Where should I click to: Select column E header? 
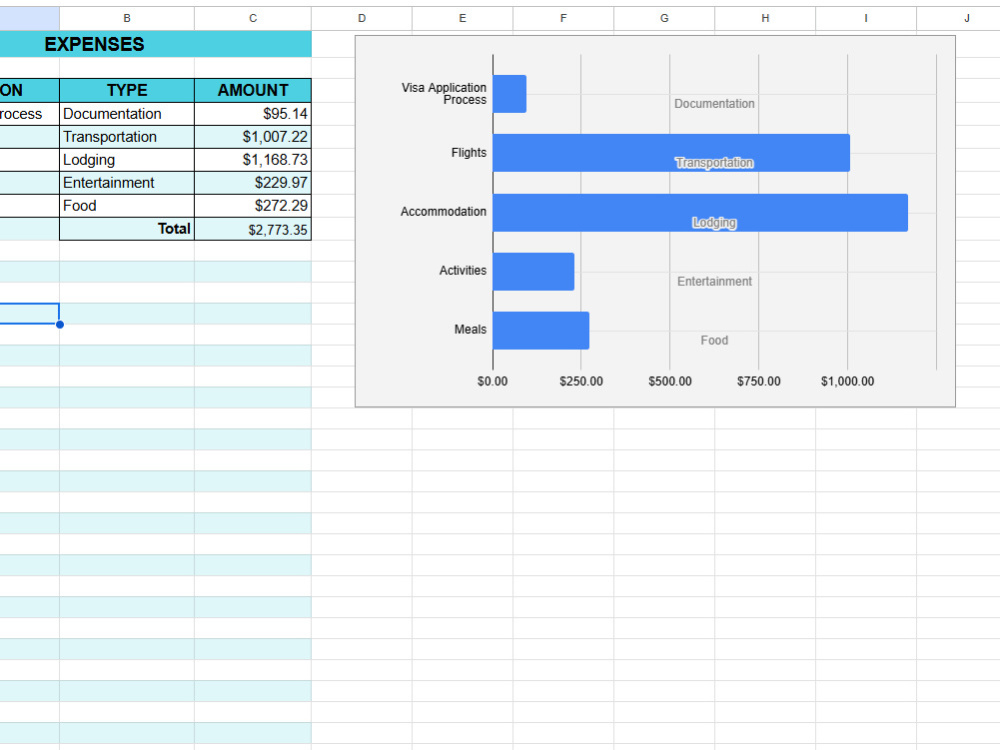tap(462, 18)
